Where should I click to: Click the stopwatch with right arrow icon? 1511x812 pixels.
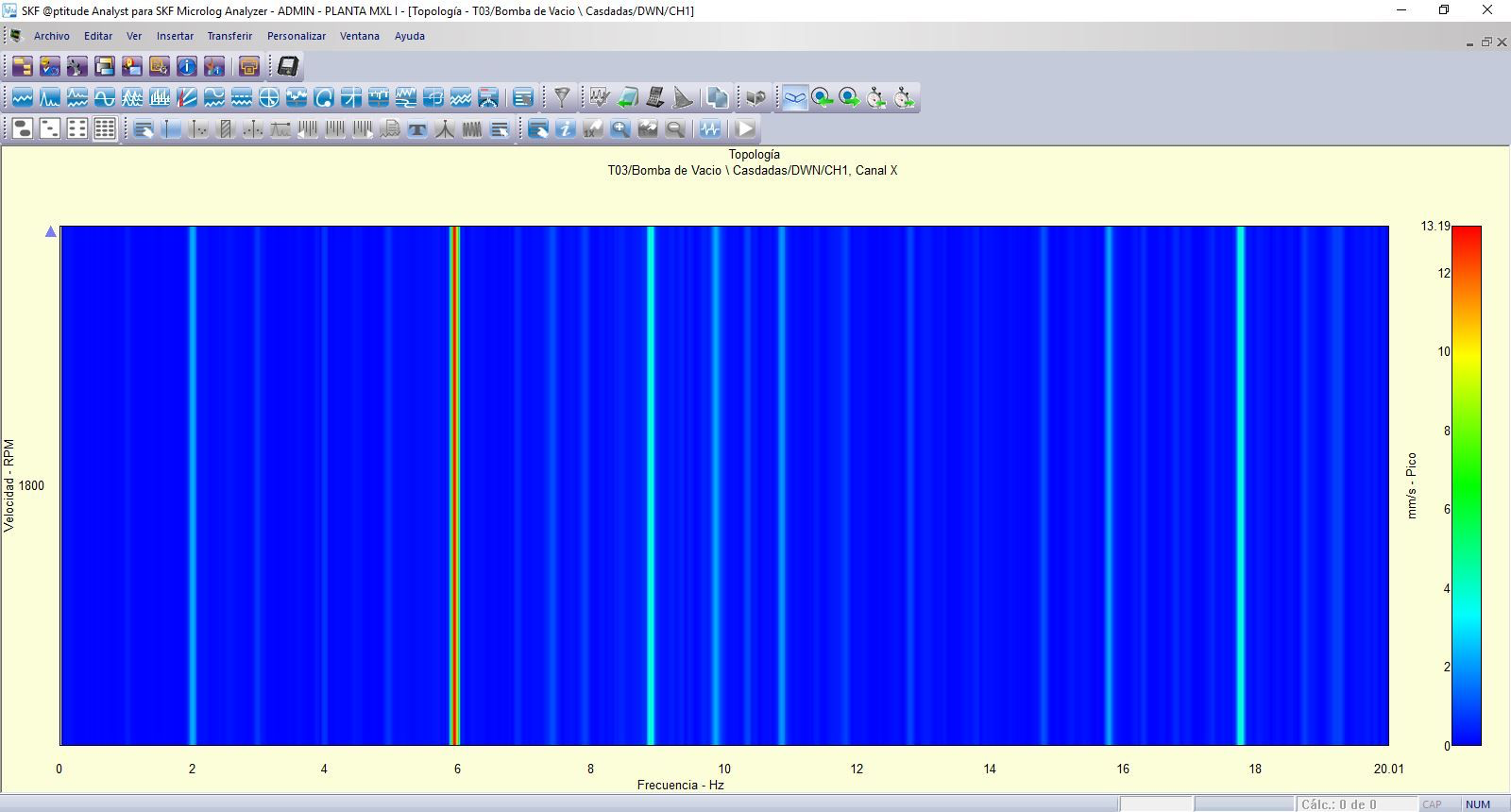pos(904,97)
